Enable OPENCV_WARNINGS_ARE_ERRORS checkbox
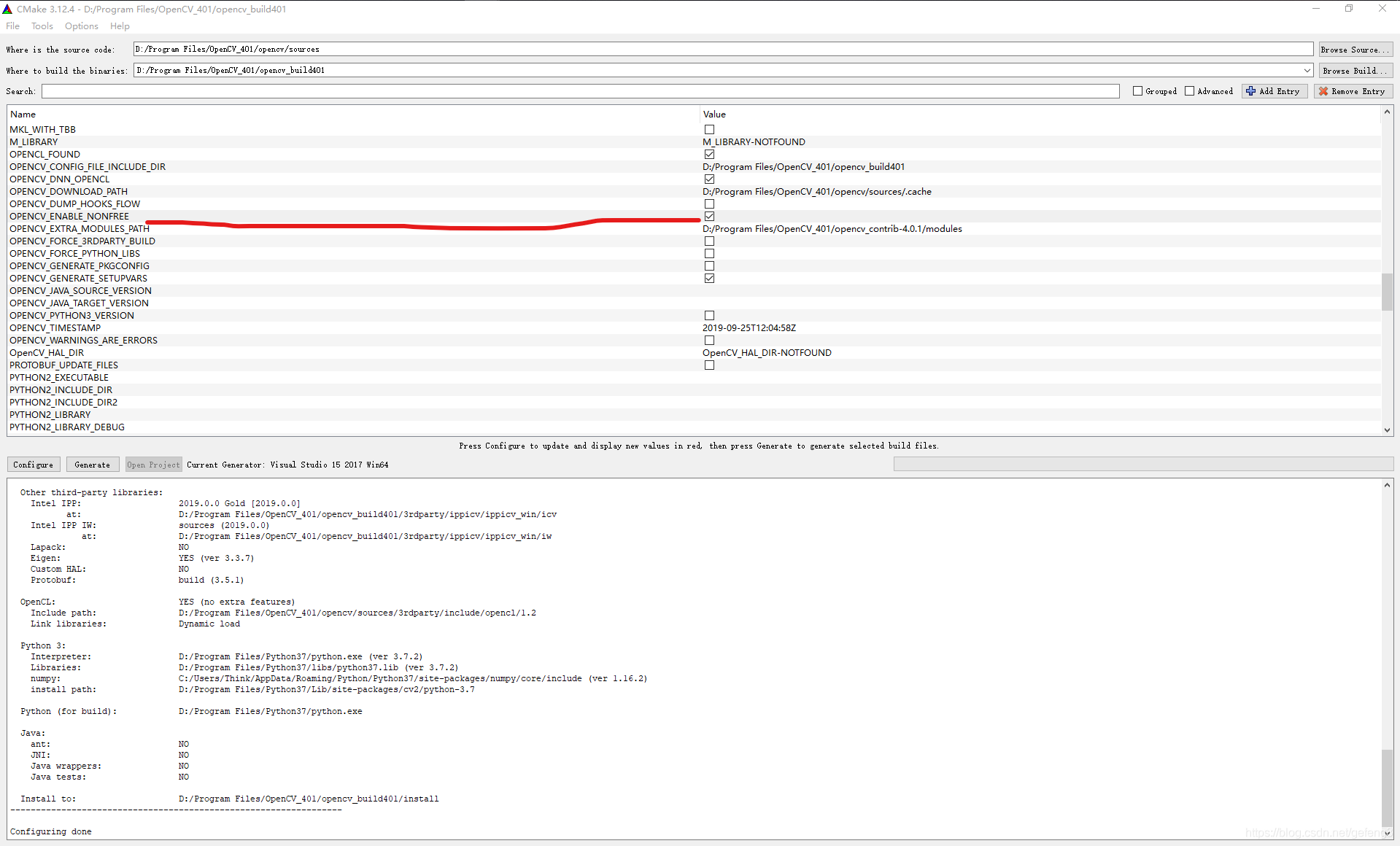Screen dimensions: 1400x846 [709, 341]
